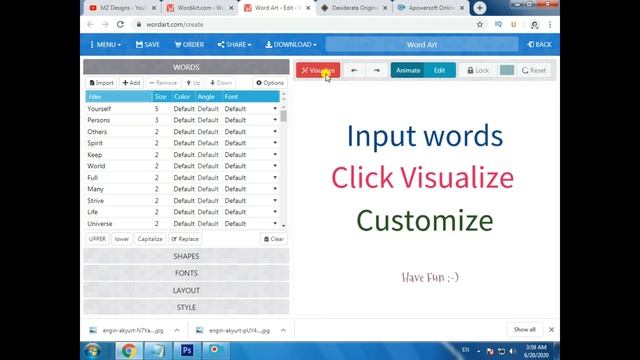Screen dimensions: 640x360
Task: Click ORDER cart button
Action: pyautogui.click(x=189, y=44)
